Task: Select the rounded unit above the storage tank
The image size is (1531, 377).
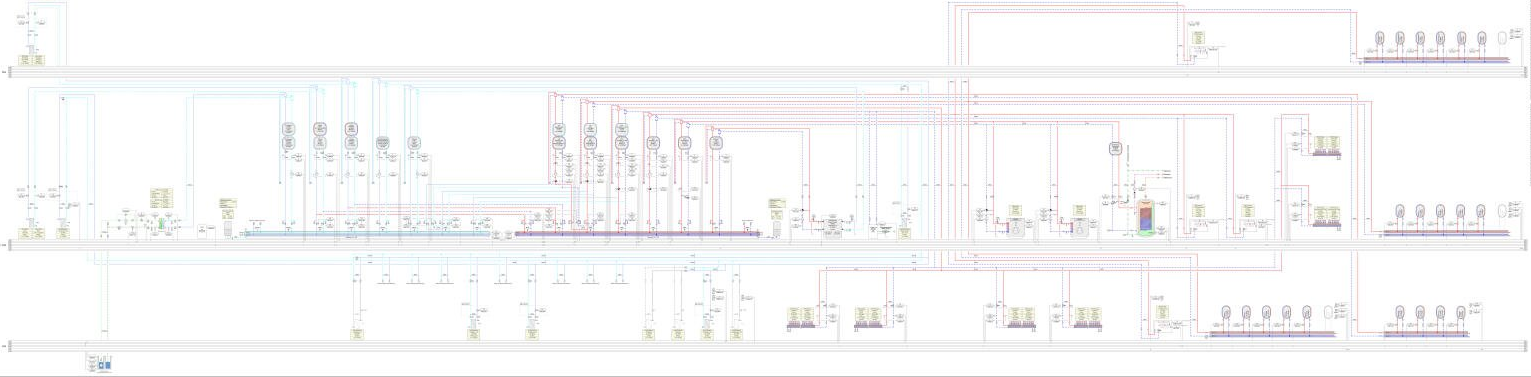Action: (x=1115, y=149)
